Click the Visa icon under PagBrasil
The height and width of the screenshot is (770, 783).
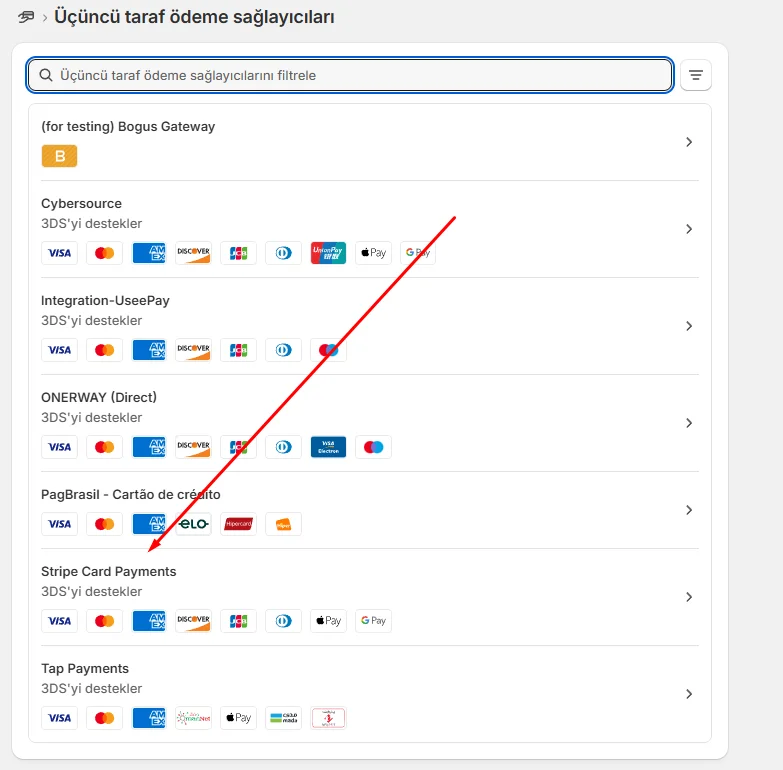pos(59,524)
